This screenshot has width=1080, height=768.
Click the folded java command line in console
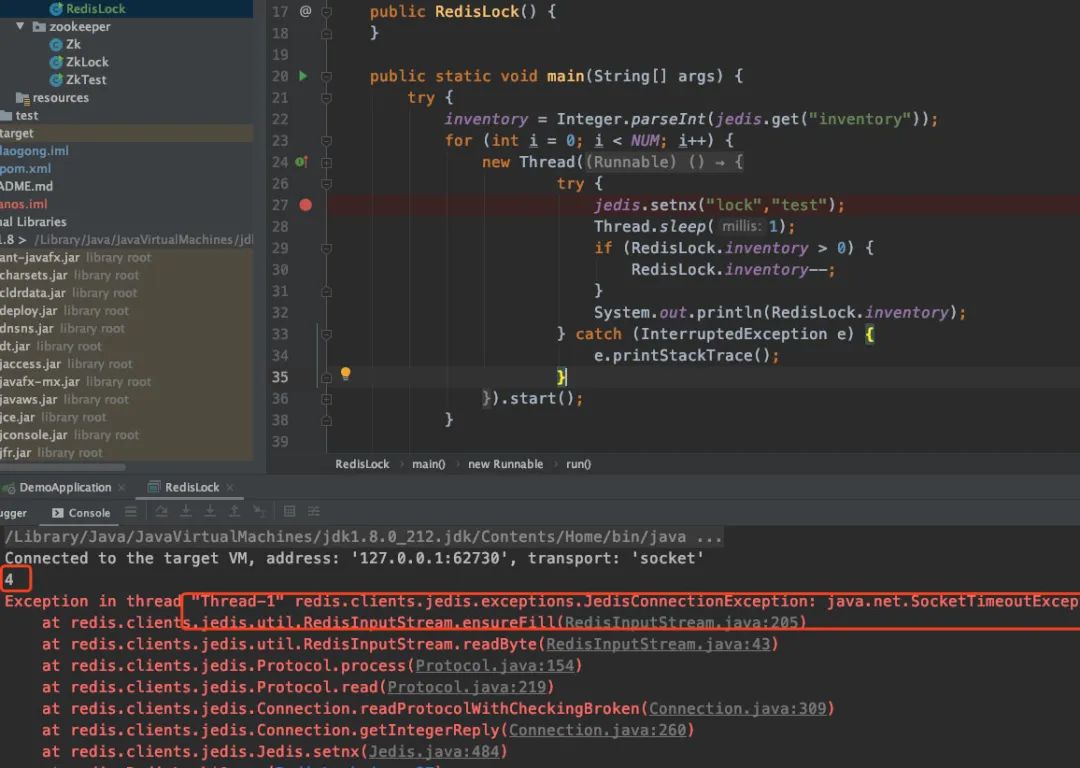click(x=363, y=537)
